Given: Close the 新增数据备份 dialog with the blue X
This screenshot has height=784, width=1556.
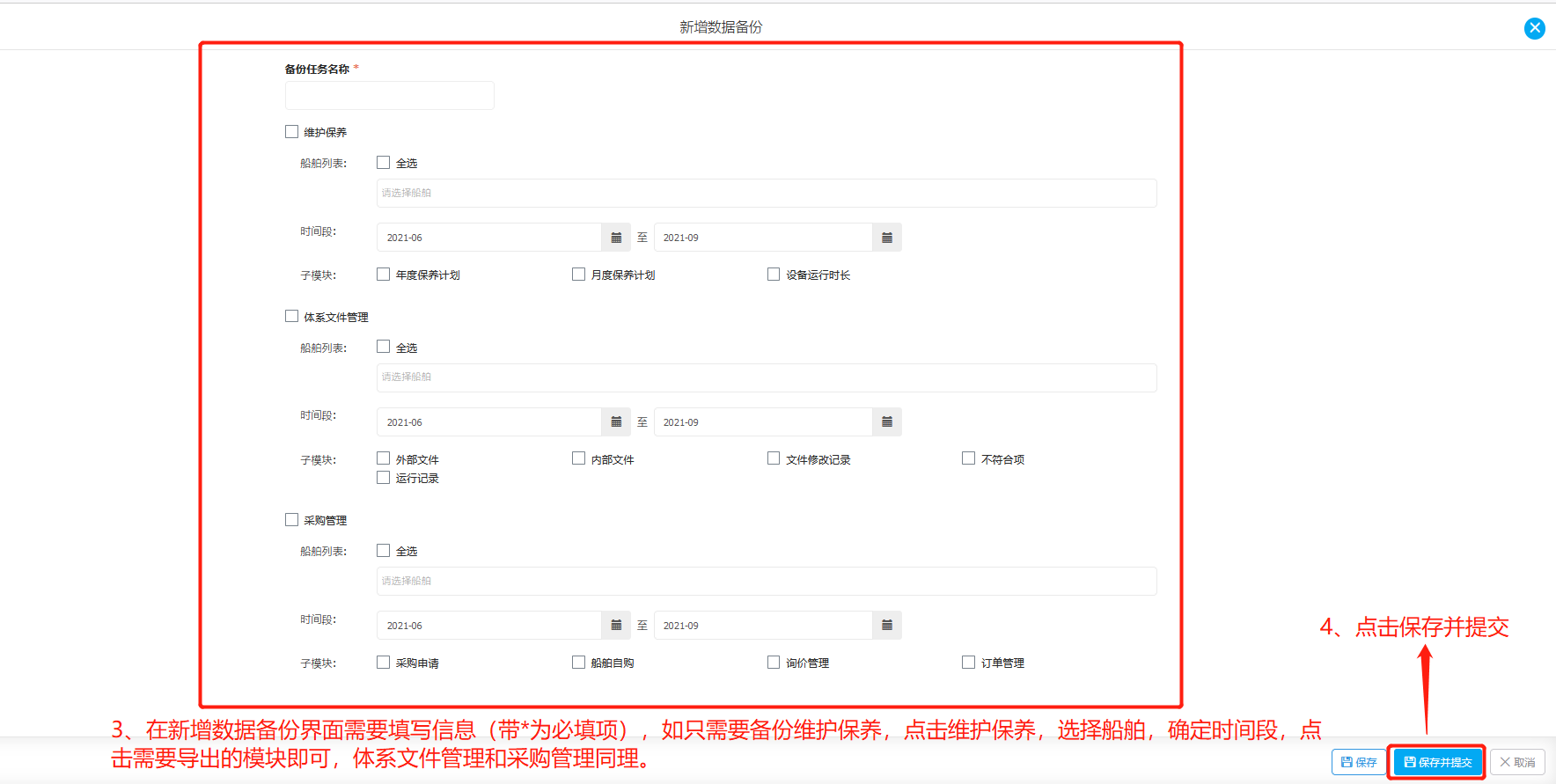Looking at the screenshot, I should click(x=1534, y=28).
